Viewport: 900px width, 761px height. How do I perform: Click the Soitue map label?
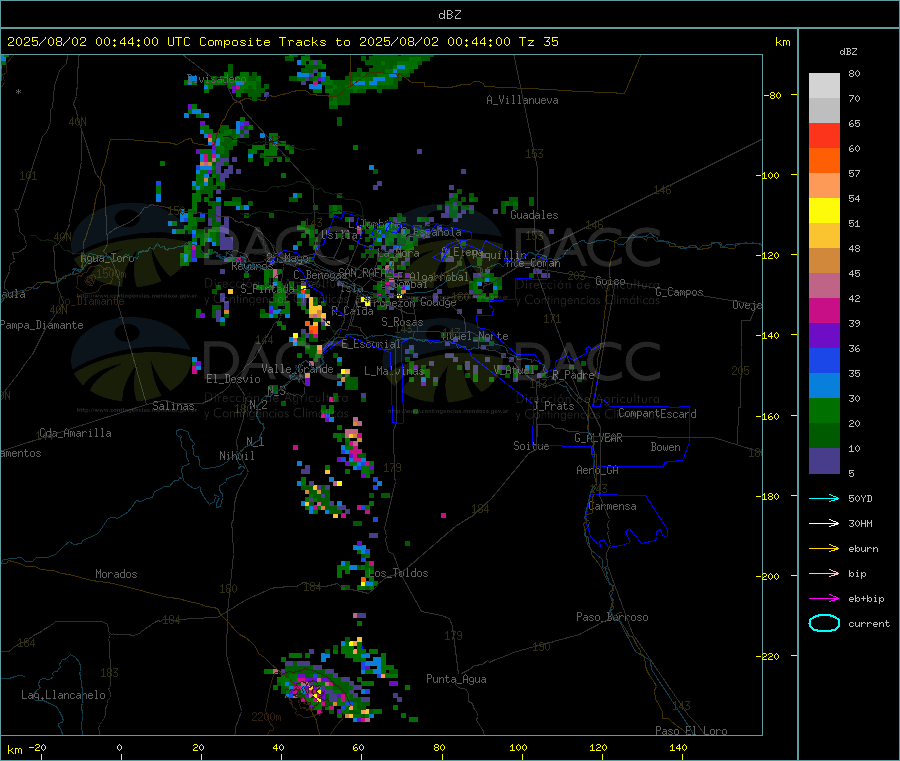click(x=531, y=446)
